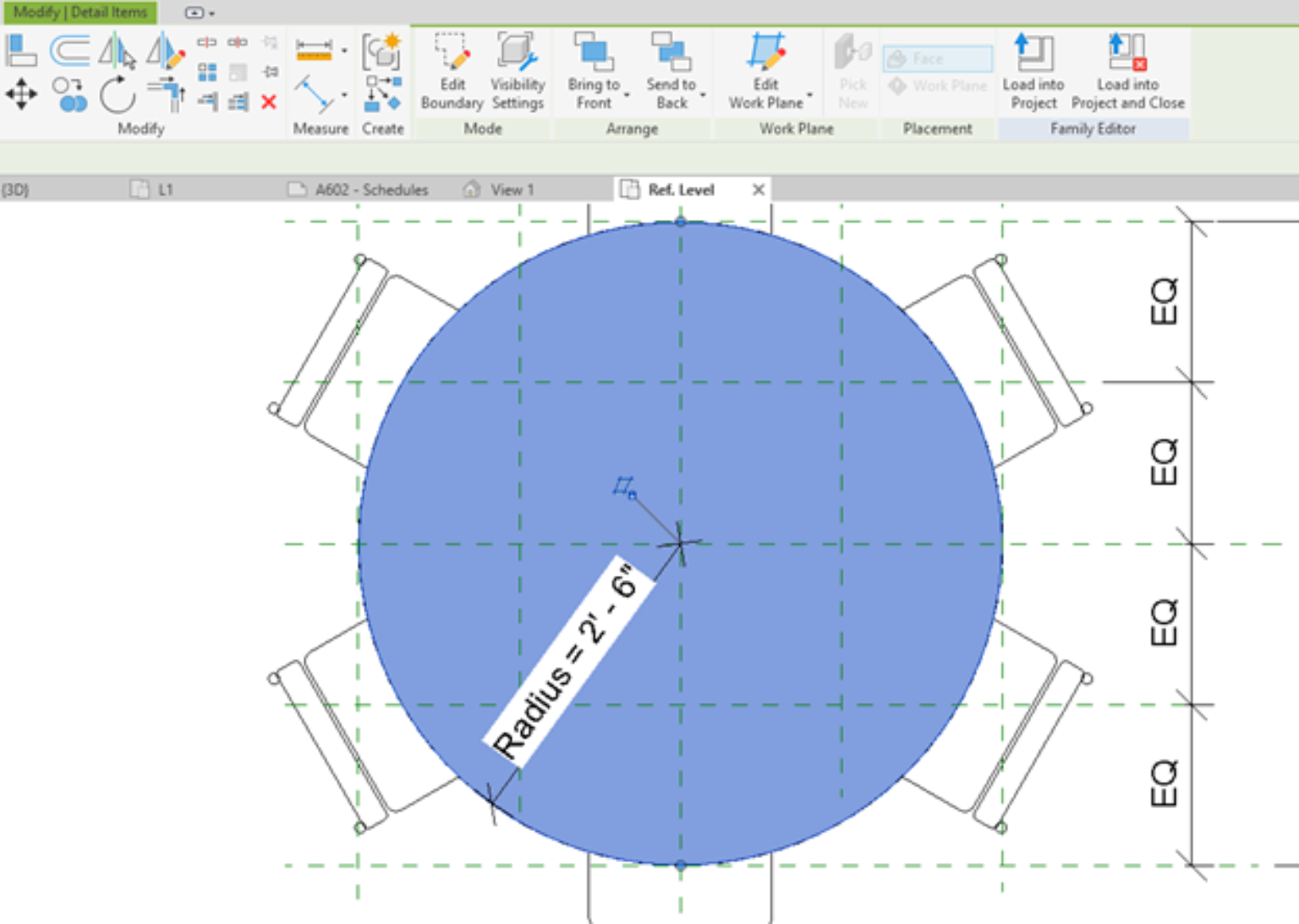Open the A602 - Schedules tab
This screenshot has height=924, width=1299.
pyautogui.click(x=372, y=189)
